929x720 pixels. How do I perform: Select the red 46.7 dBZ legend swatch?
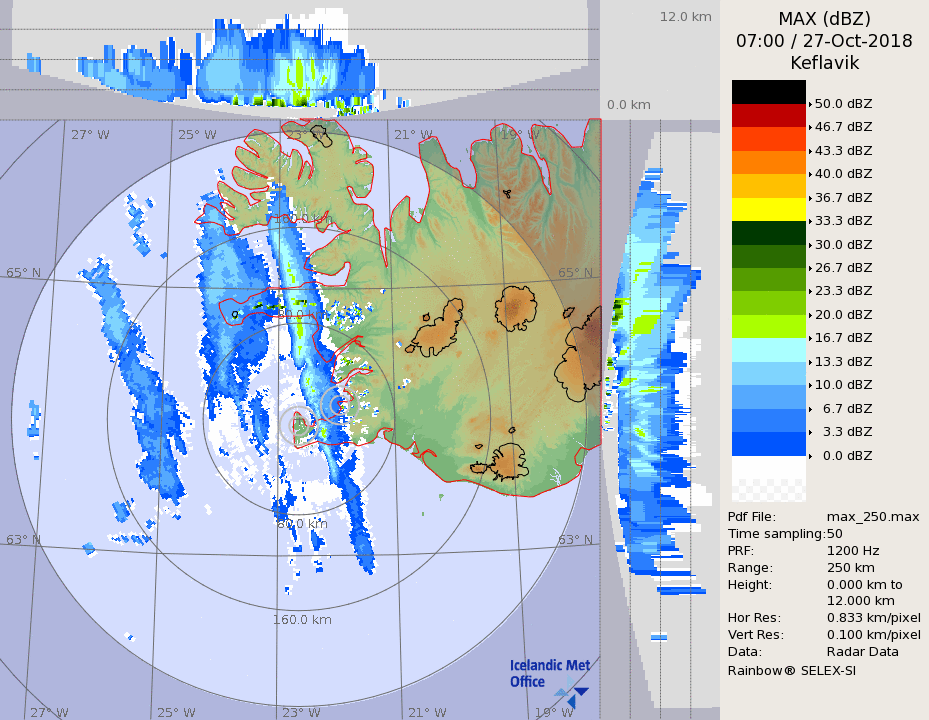[768, 115]
